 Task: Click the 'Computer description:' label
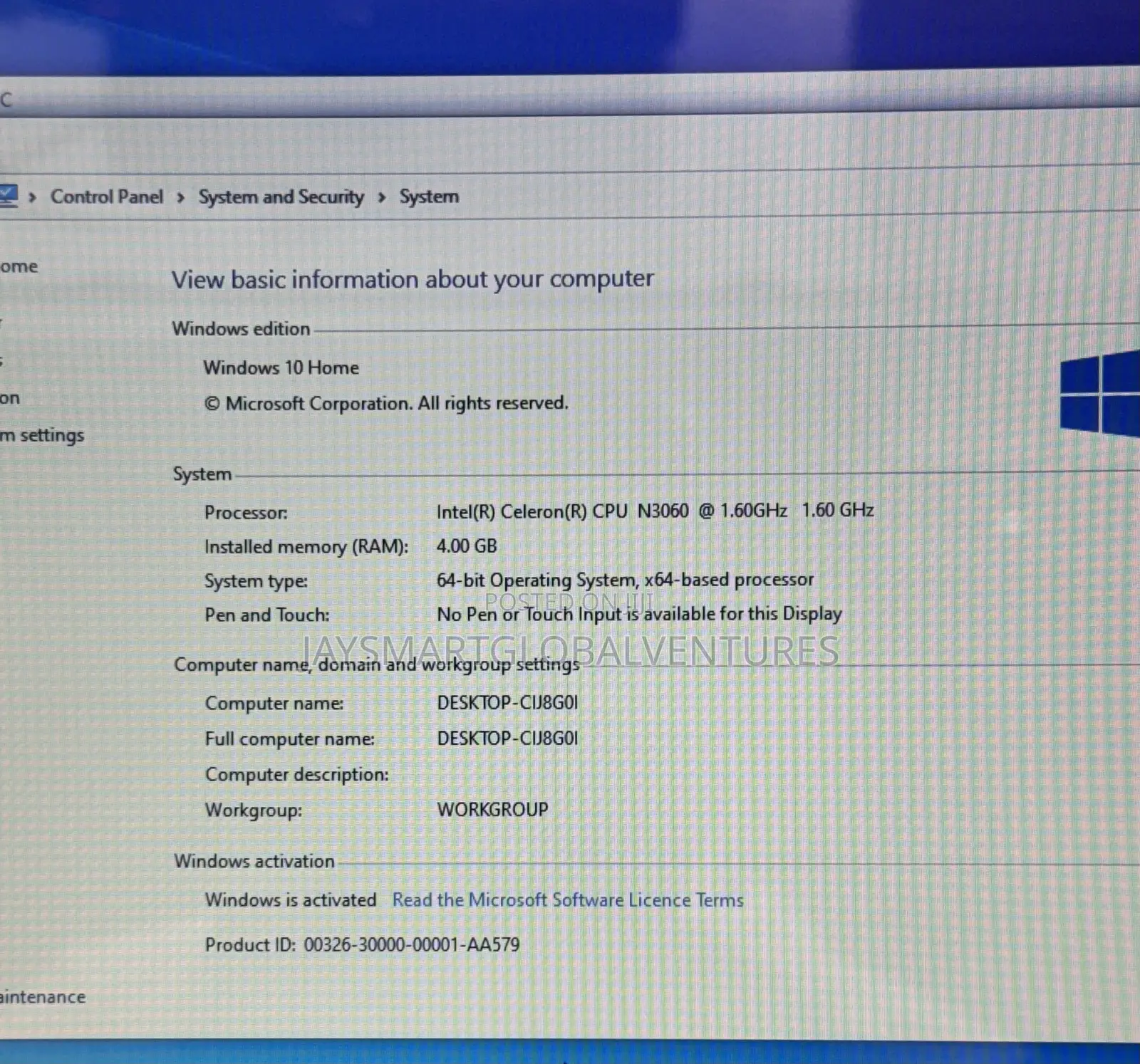(297, 775)
